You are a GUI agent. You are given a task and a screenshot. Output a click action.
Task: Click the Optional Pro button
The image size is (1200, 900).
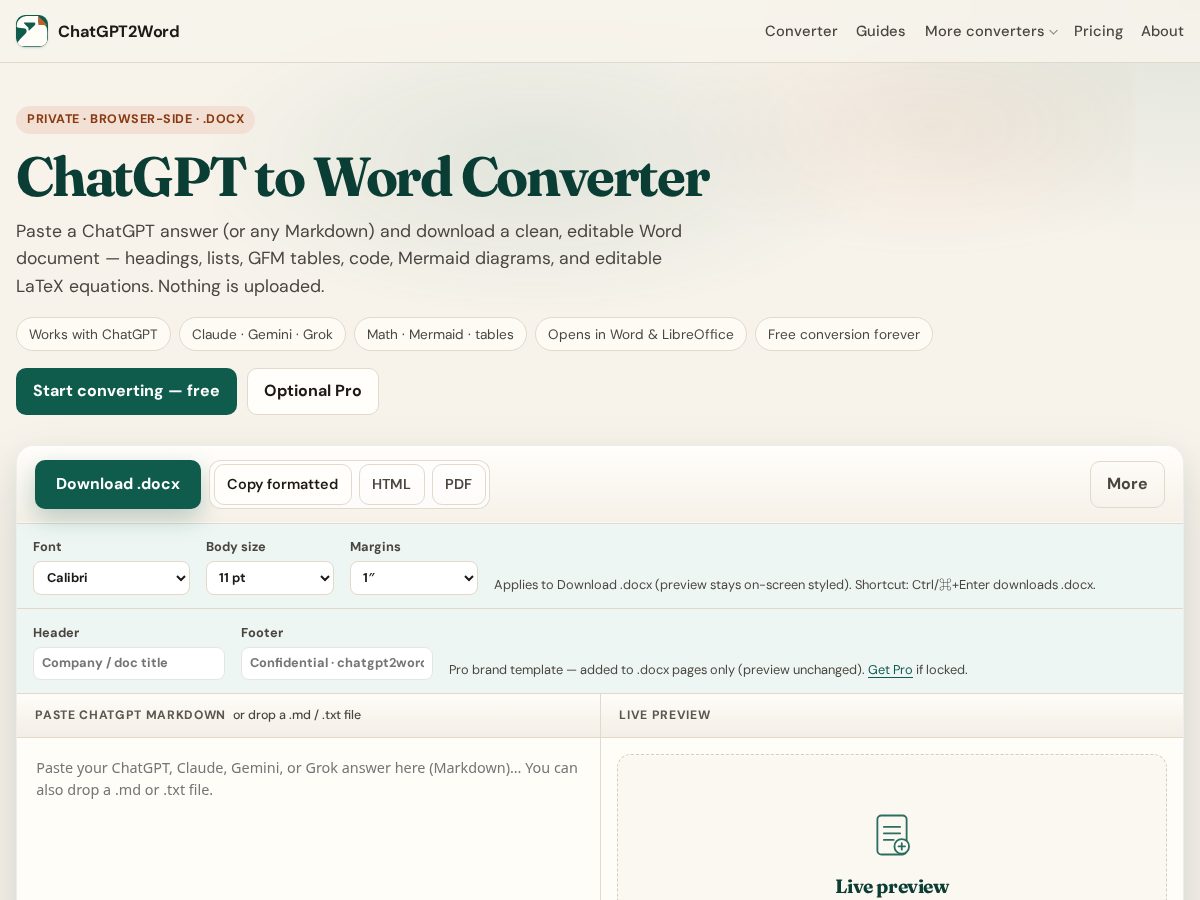coord(313,391)
